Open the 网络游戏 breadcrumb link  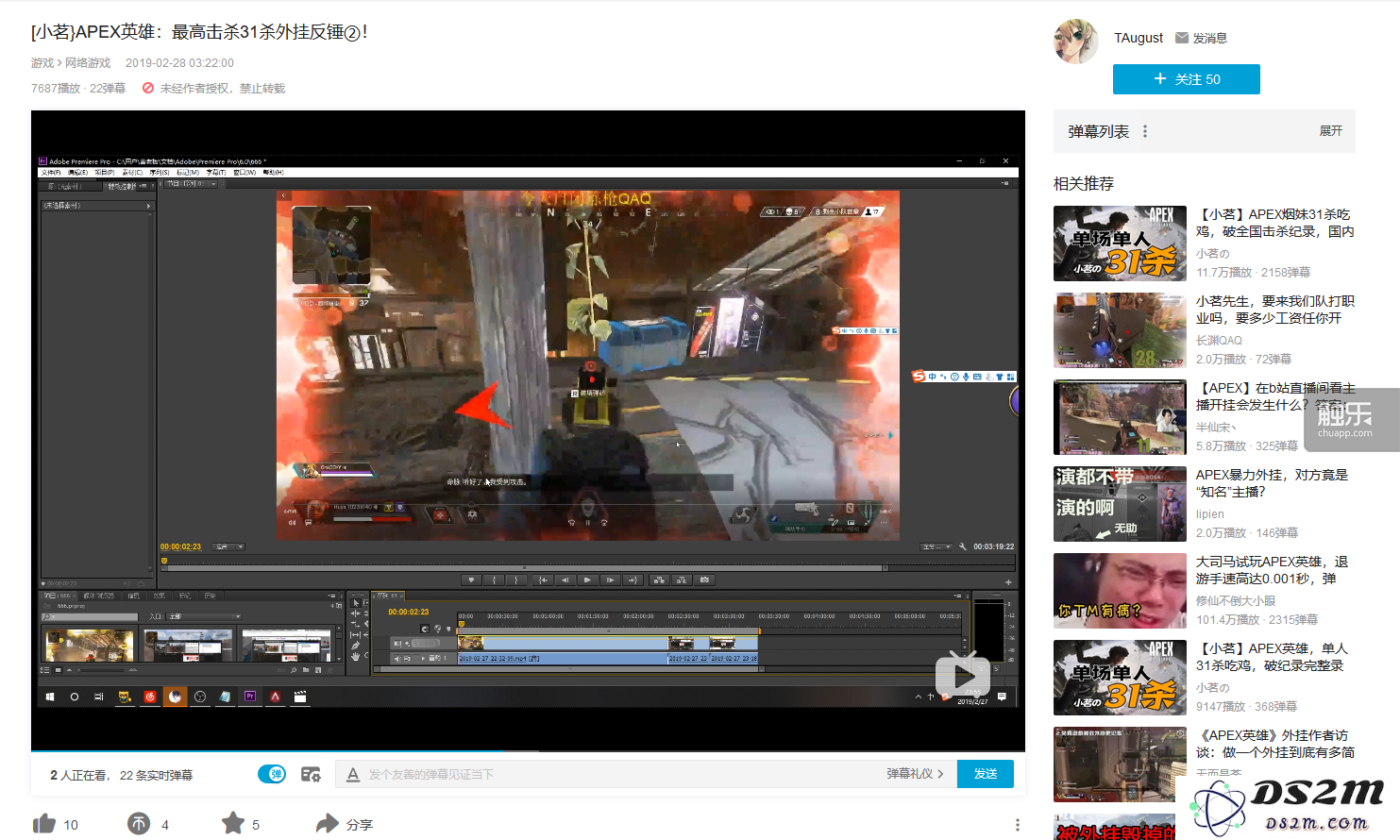(88, 63)
